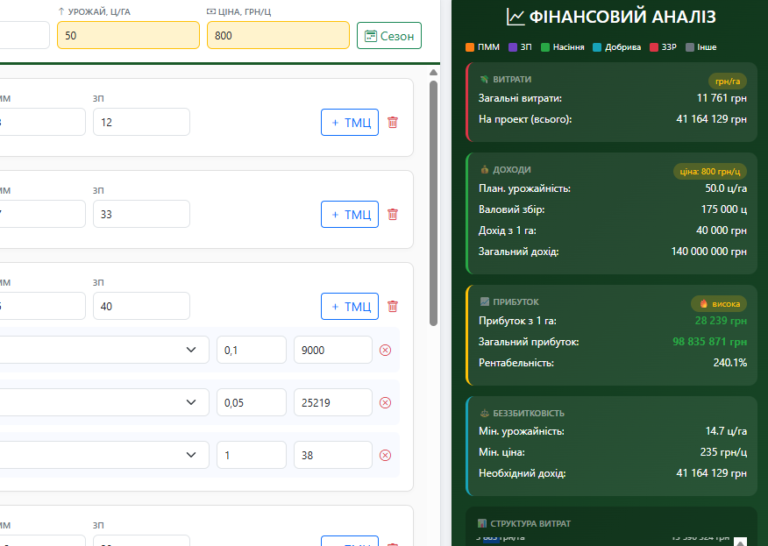The height and width of the screenshot is (546, 768).
Task: Click the orange ПММ legend swatch
Action: click(x=470, y=47)
